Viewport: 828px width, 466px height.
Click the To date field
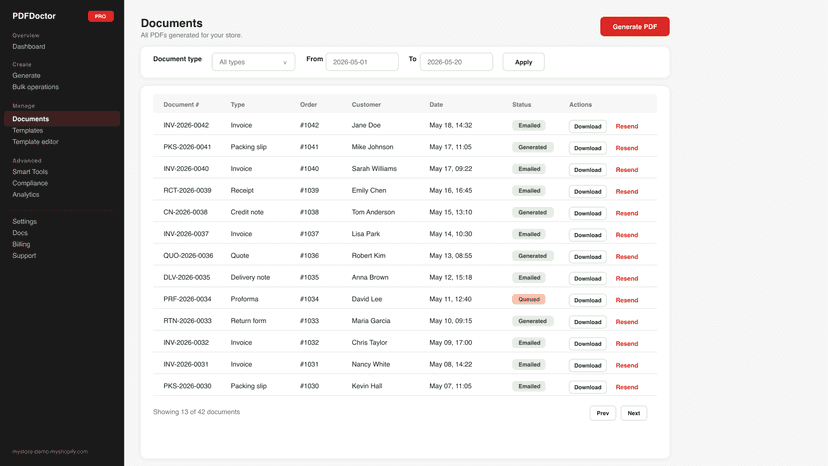[x=456, y=62]
